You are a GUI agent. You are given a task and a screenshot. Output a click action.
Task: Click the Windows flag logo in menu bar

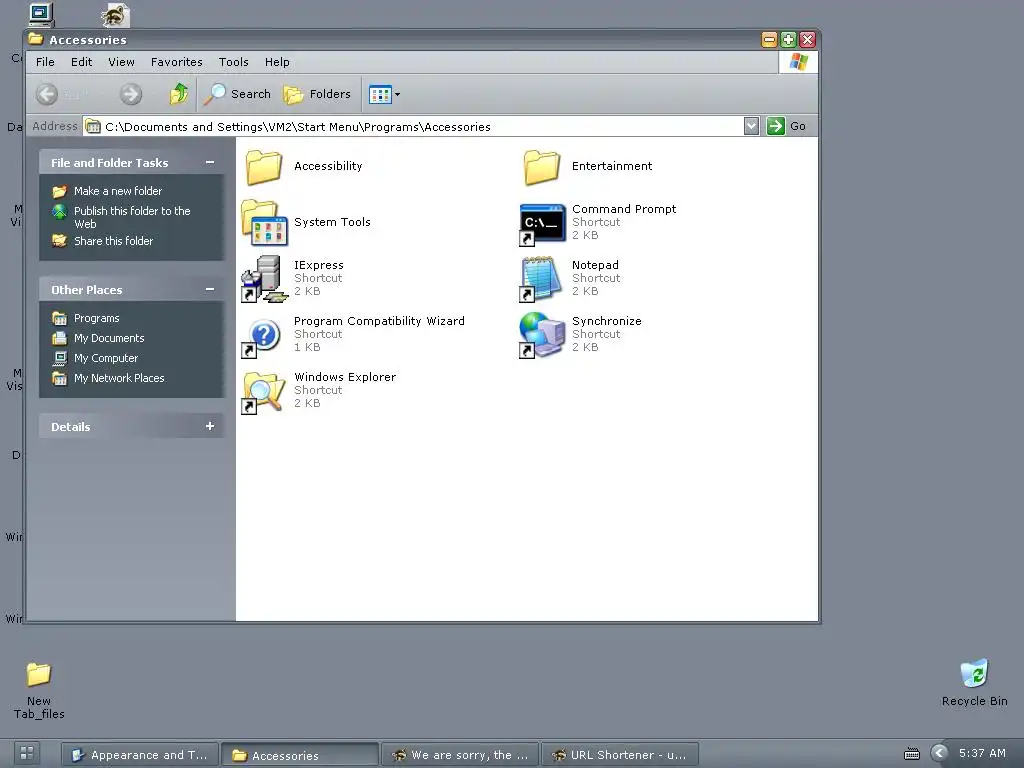[798, 62]
